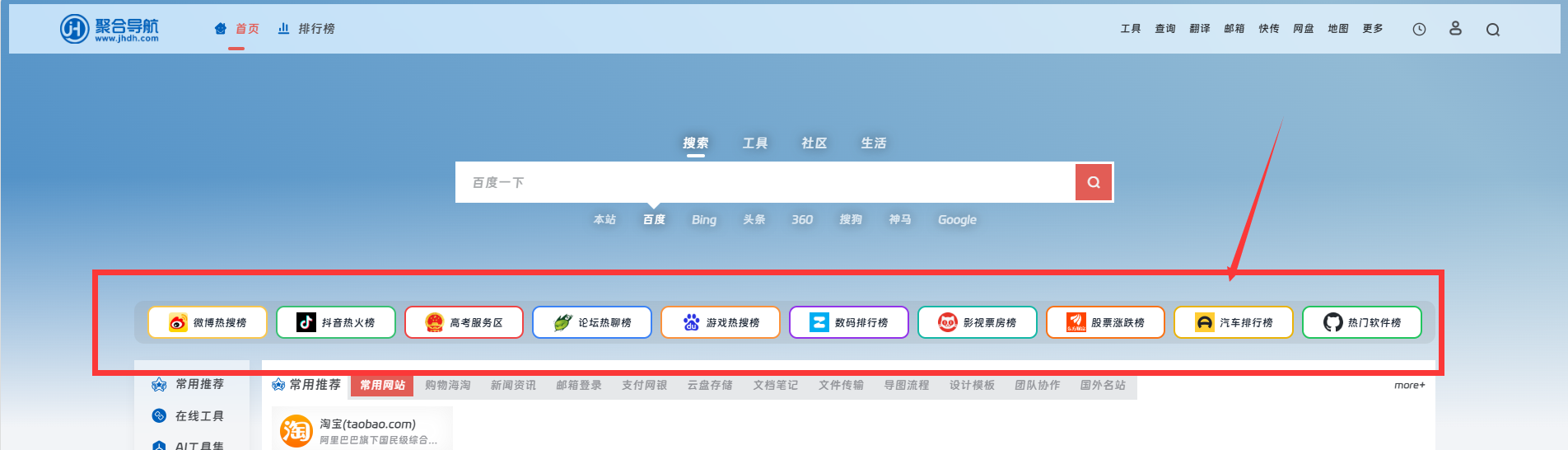This screenshot has width=1568, height=450.
Task: Switch to 国外名站 sub-tab
Action: point(1103,385)
